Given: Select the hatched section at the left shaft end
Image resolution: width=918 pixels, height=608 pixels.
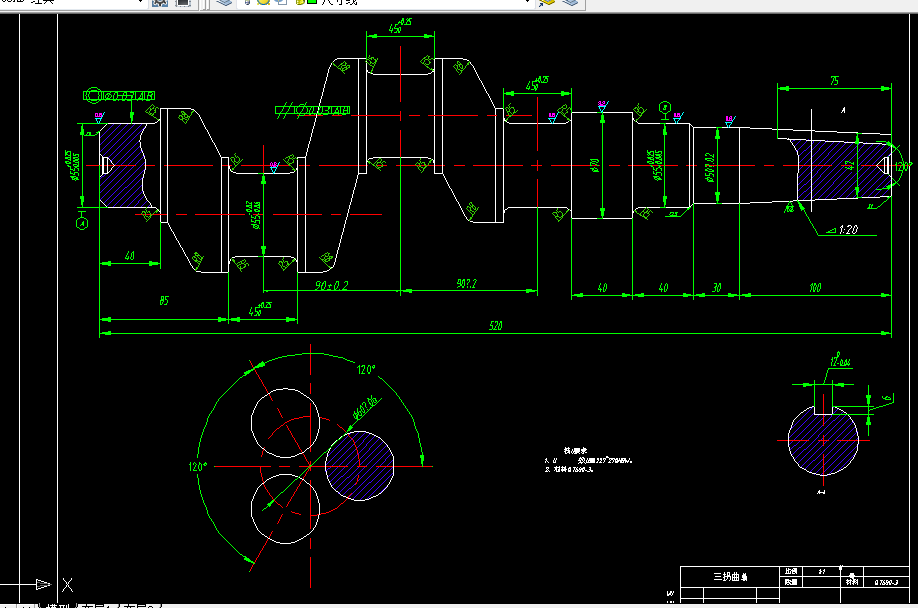Looking at the screenshot, I should (122, 165).
